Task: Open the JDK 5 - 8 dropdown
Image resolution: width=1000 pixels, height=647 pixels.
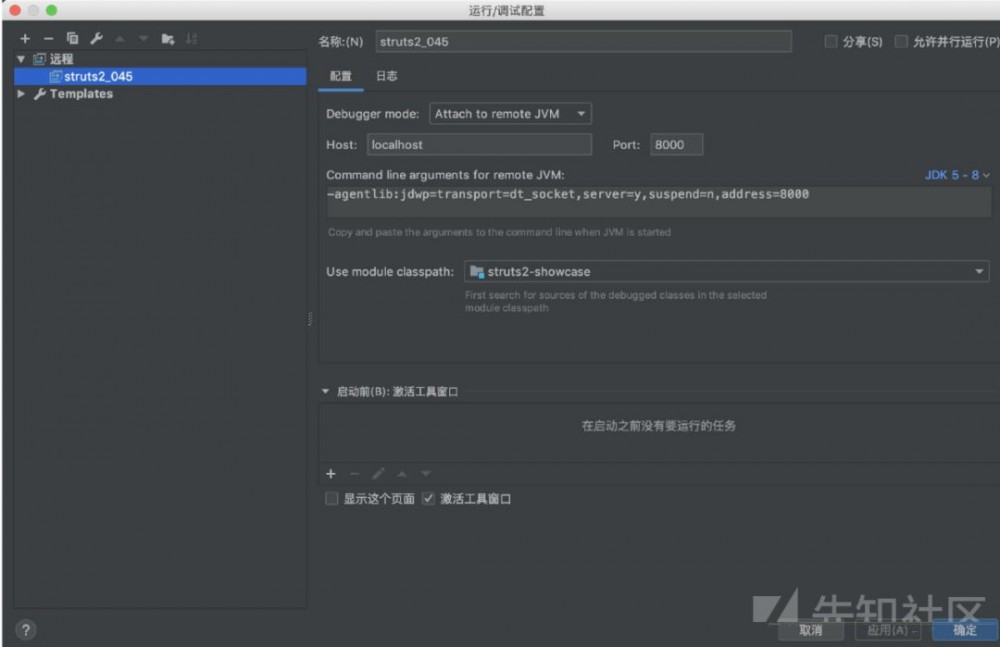Action: [957, 174]
